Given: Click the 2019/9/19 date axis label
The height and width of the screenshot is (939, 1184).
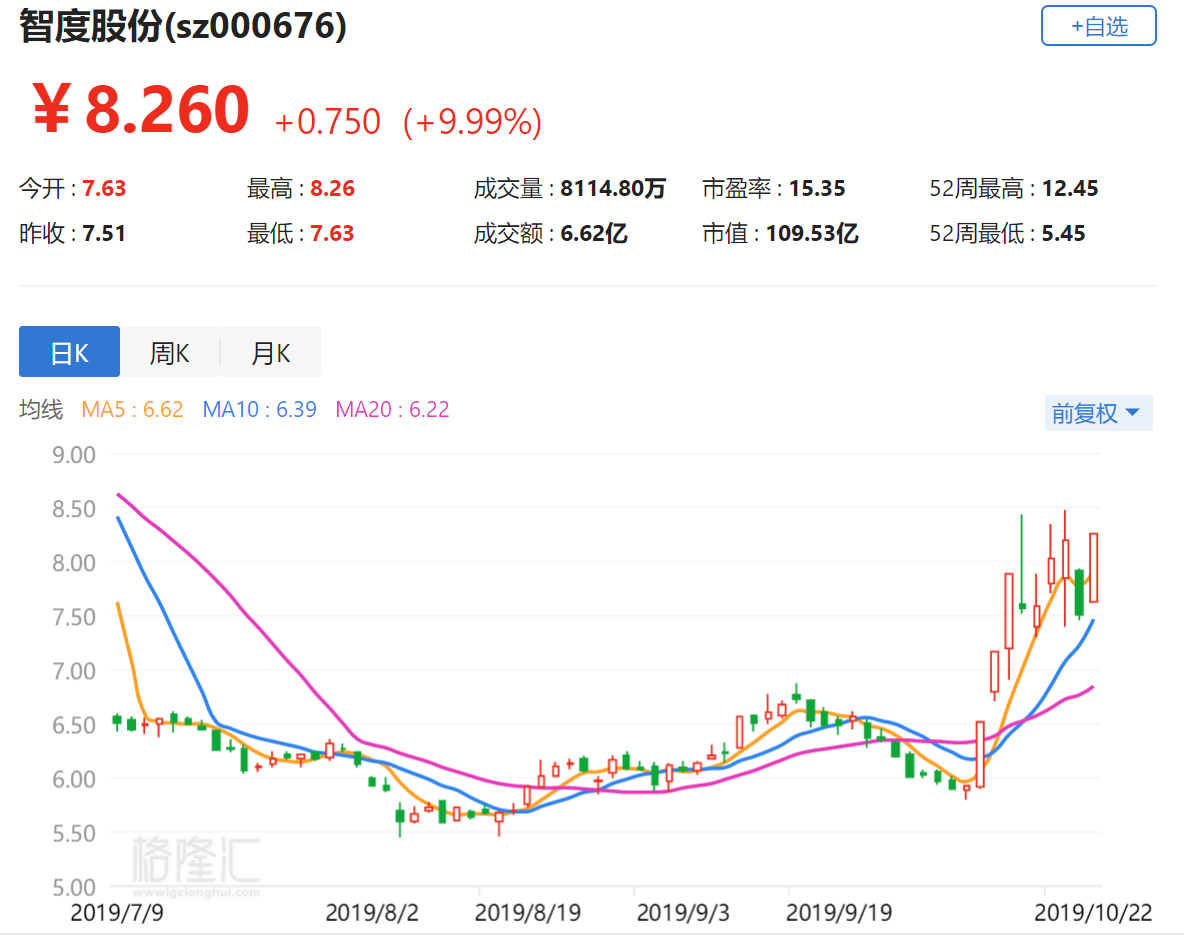Looking at the screenshot, I should [839, 913].
